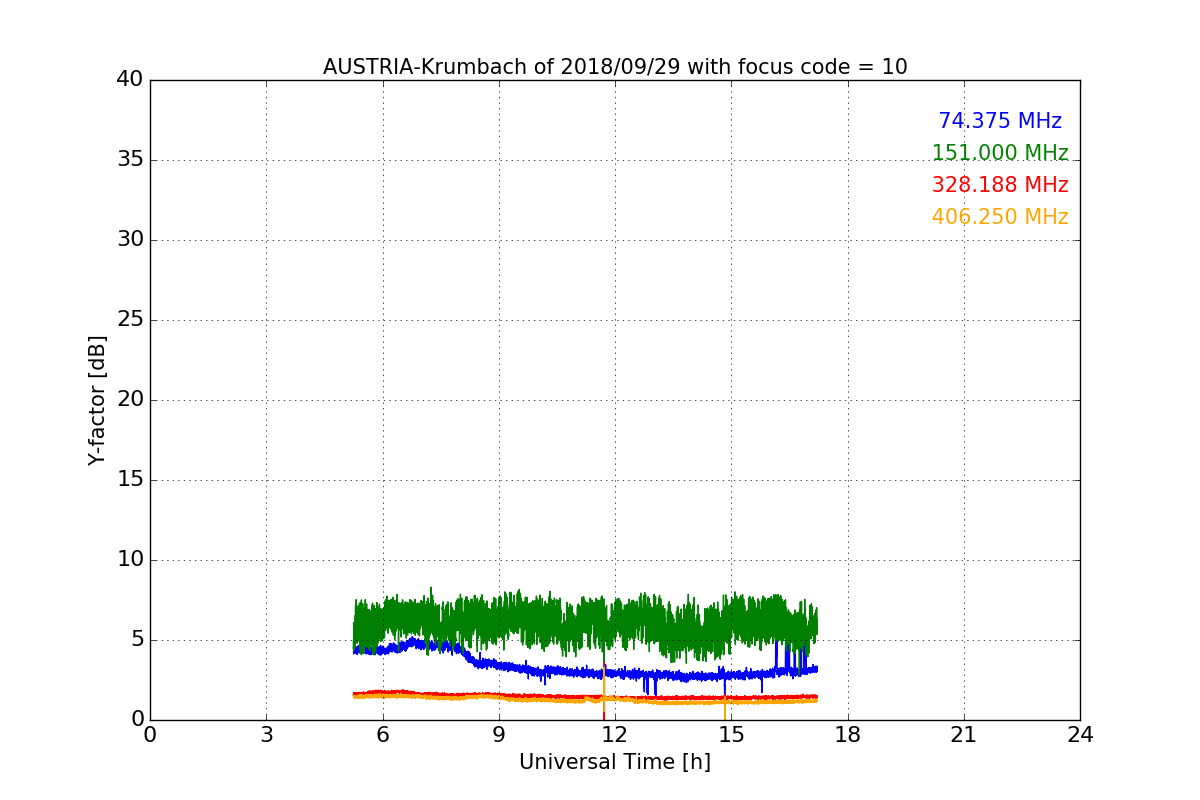Screen dimensions: 1200x800
Task: Click y-axis tick label '10'
Action: click(130, 560)
